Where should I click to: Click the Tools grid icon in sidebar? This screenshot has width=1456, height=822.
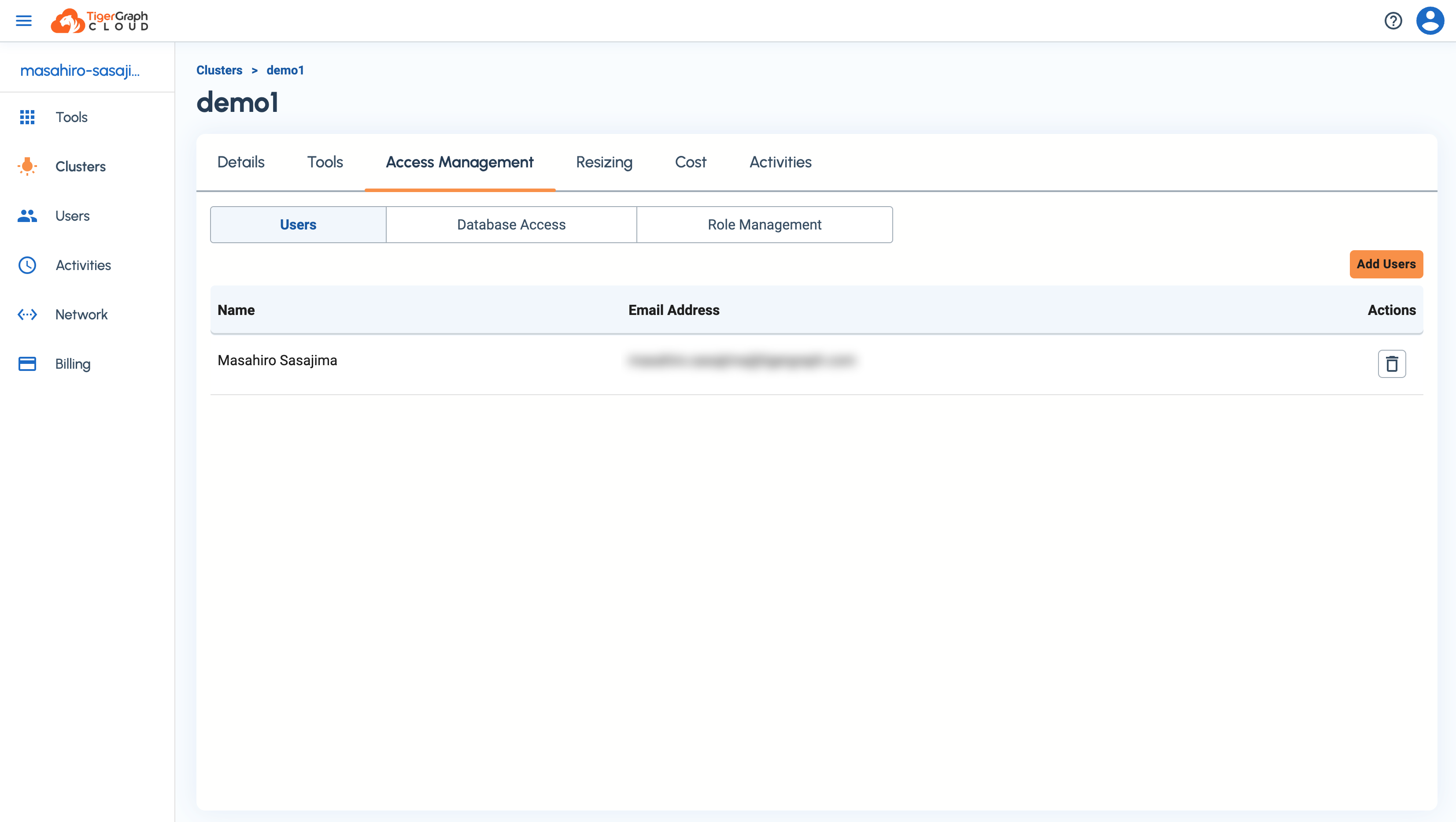pos(27,117)
